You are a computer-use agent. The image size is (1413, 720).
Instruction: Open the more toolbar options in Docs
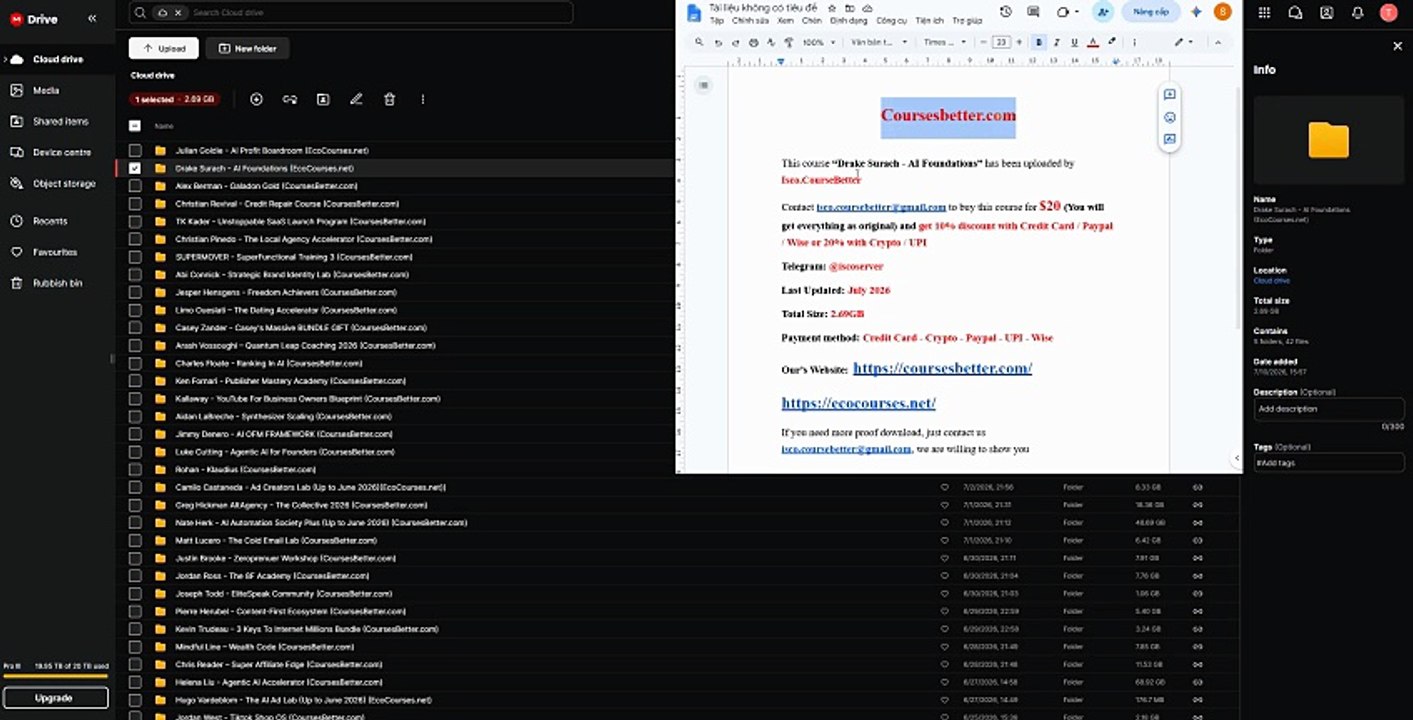1136,42
